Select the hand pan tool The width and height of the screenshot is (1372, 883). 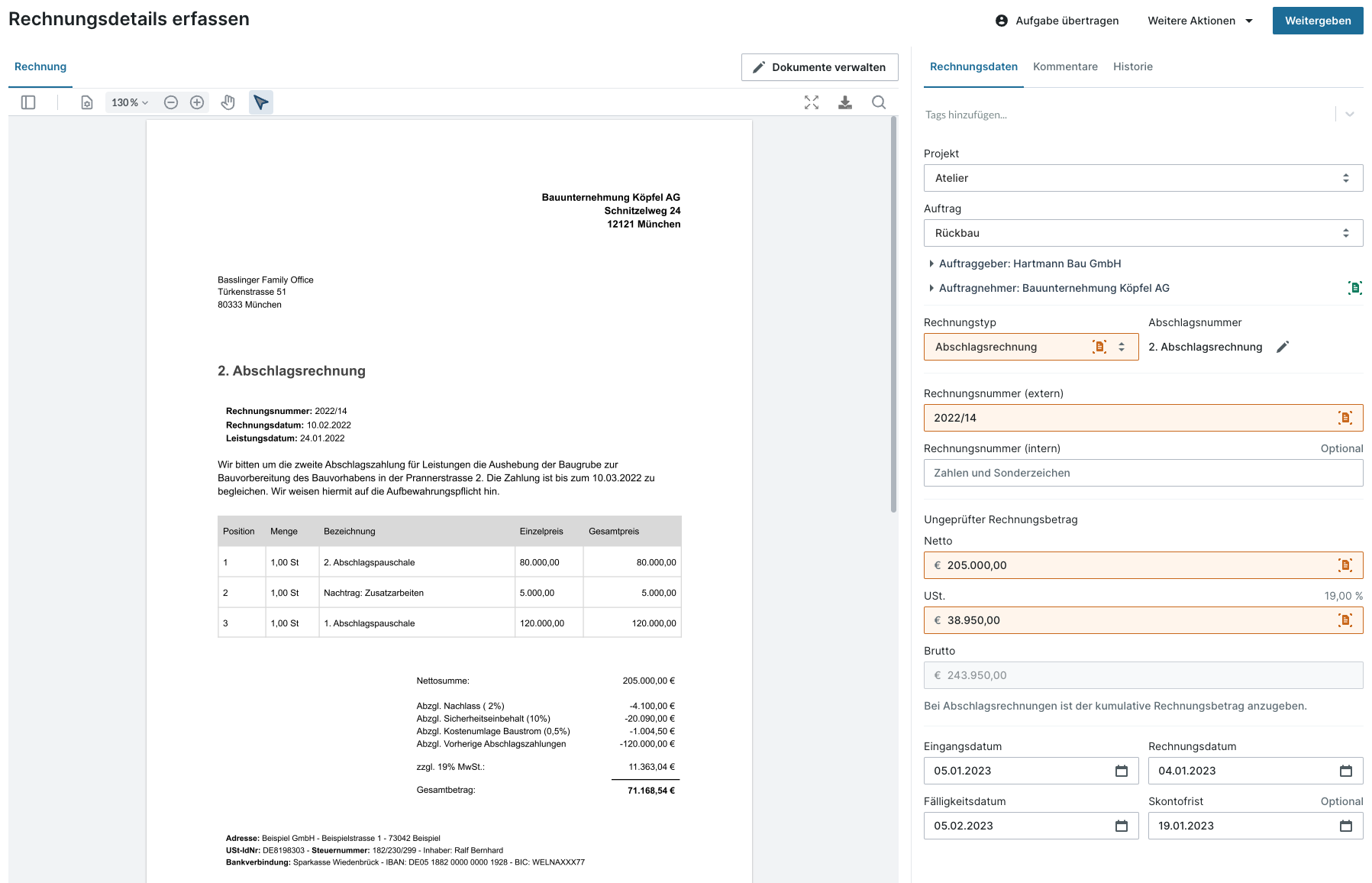[228, 102]
